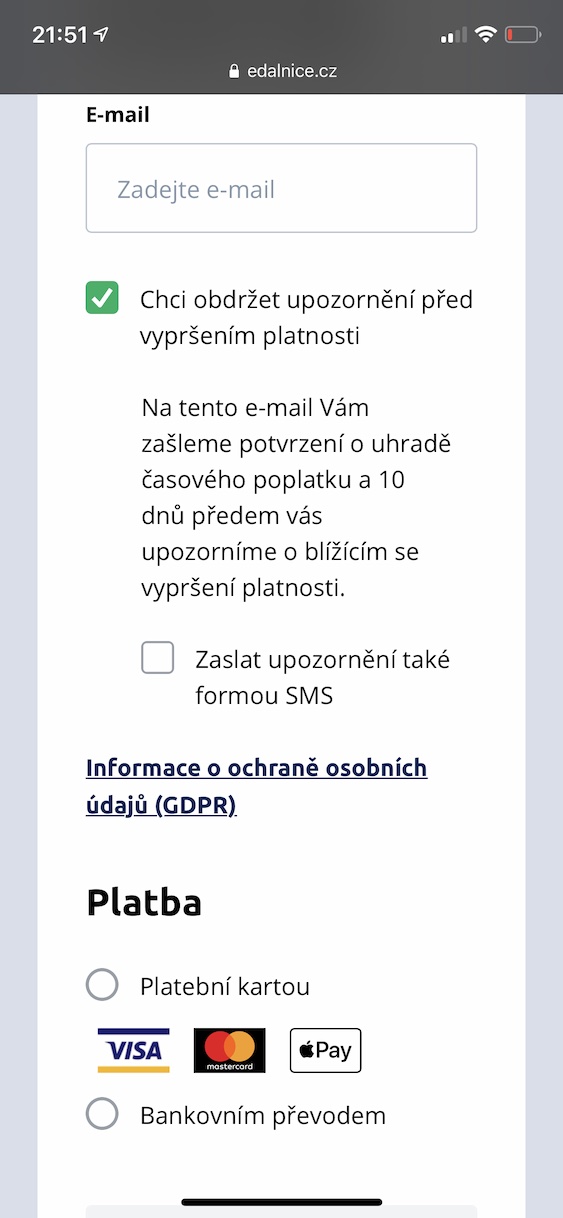Tap the cellular signal bars
This screenshot has width=563, height=1218.
pos(453,36)
